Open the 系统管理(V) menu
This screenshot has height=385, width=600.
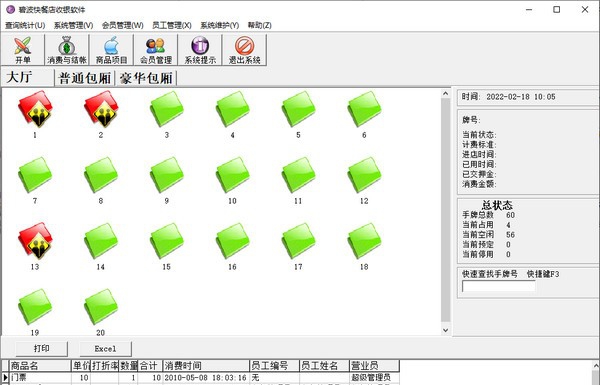pos(73,25)
